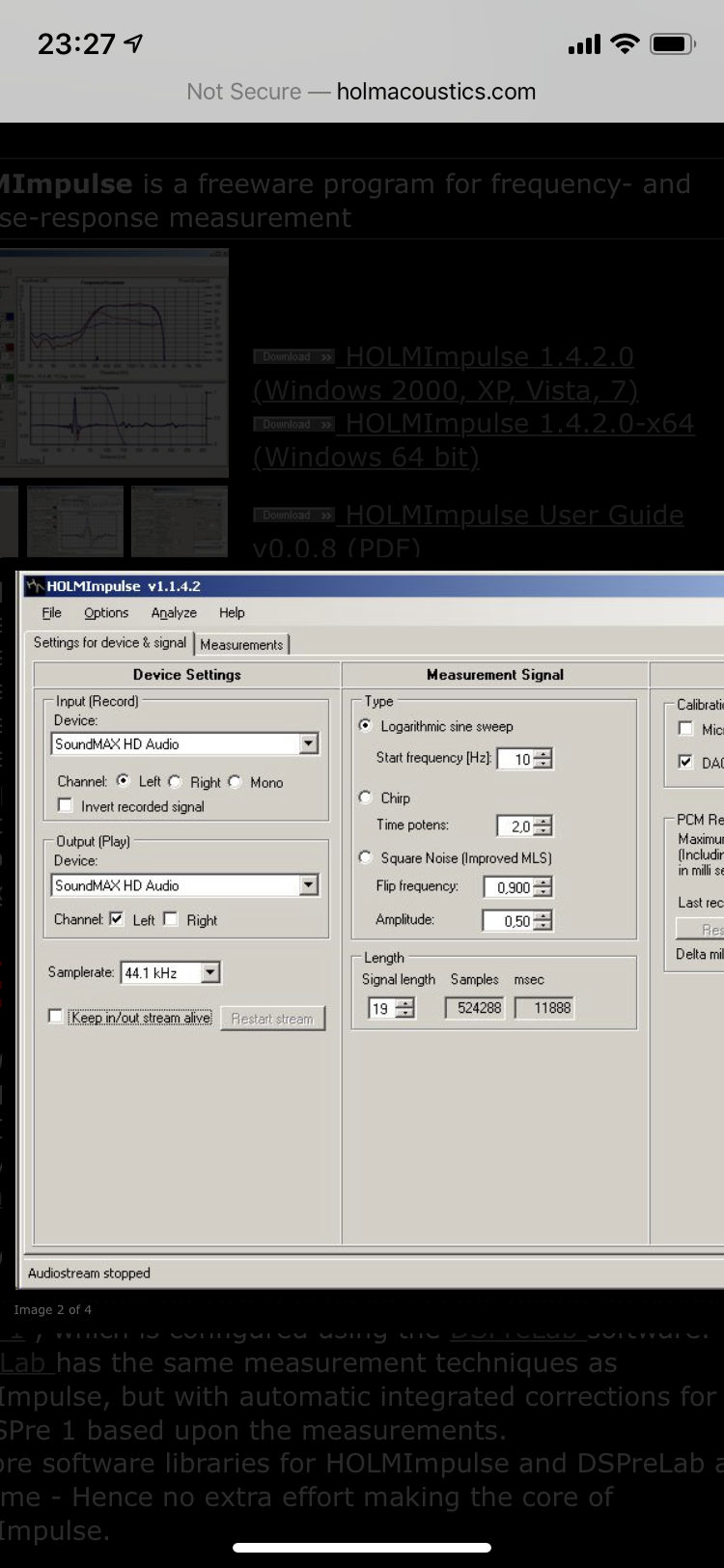Select the Right input channel radio button
The height and width of the screenshot is (1568, 724).
point(175,781)
